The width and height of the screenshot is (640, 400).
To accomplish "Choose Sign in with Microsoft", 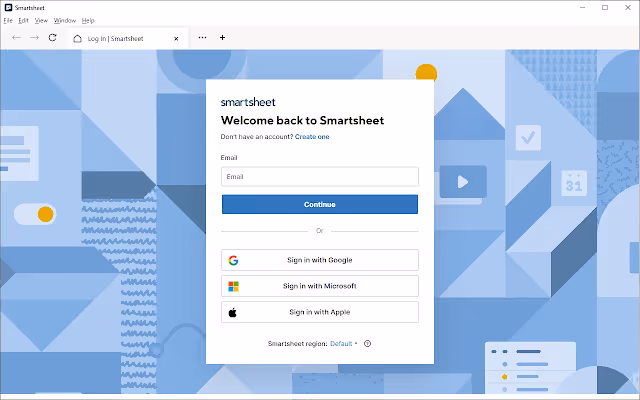I will 320,286.
